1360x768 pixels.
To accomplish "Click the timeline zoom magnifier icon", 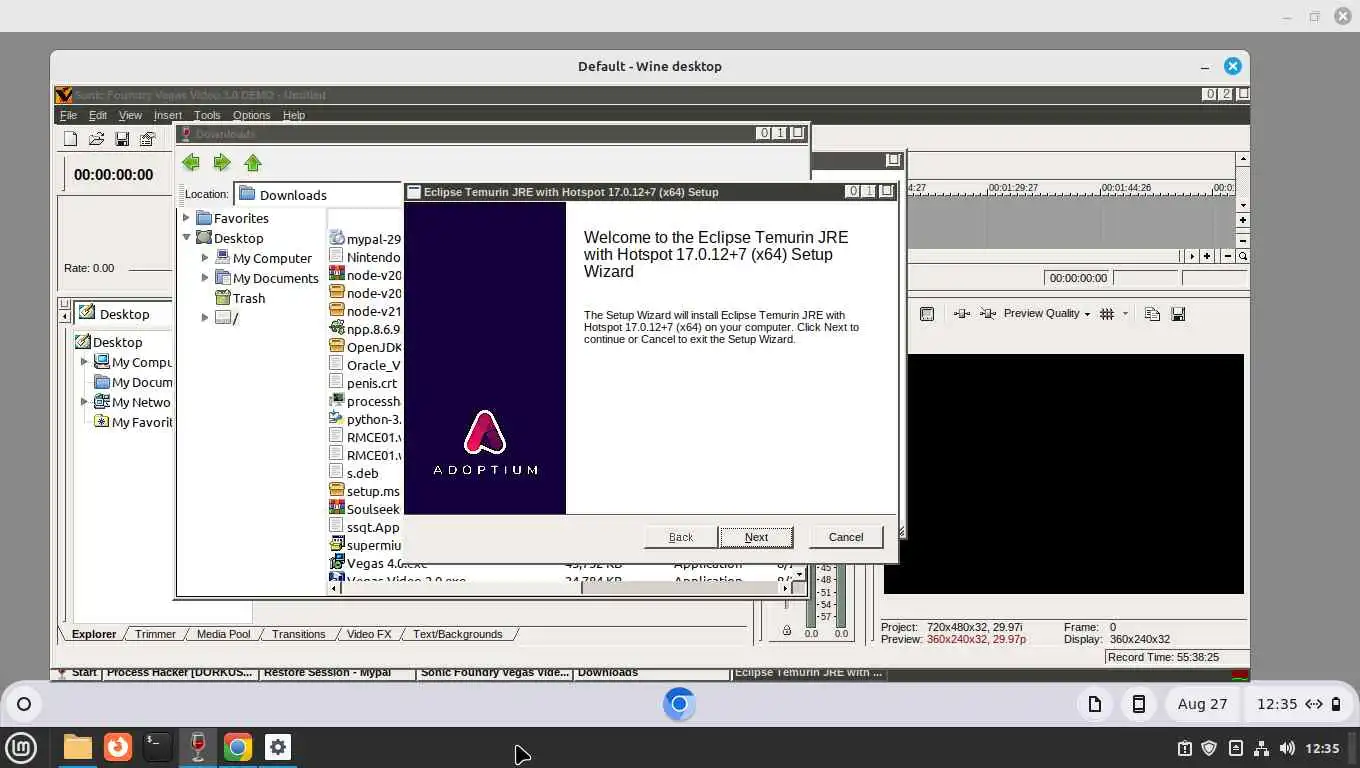I will pyautogui.click(x=1243, y=256).
